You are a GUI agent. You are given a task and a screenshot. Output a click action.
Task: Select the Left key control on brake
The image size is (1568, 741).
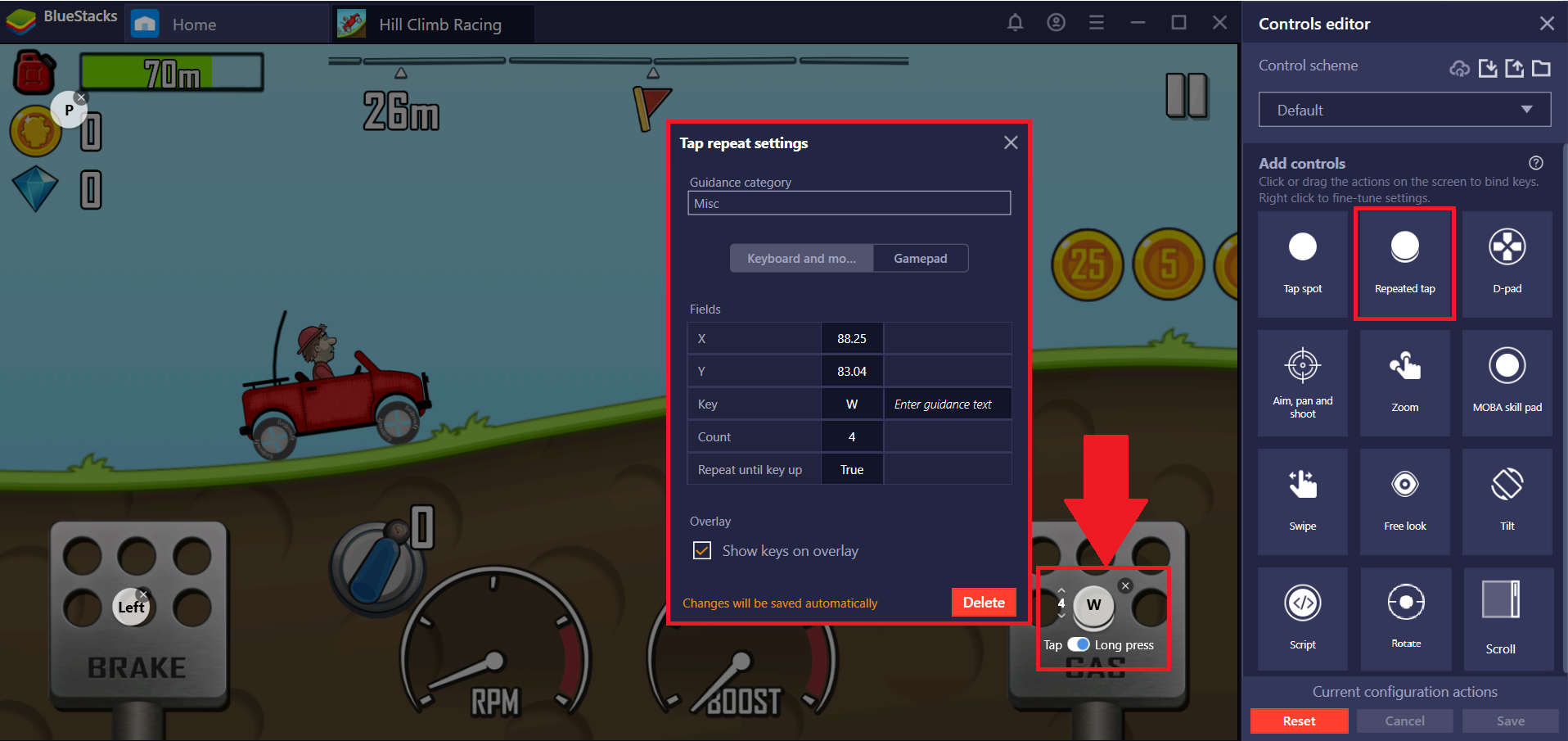point(131,608)
